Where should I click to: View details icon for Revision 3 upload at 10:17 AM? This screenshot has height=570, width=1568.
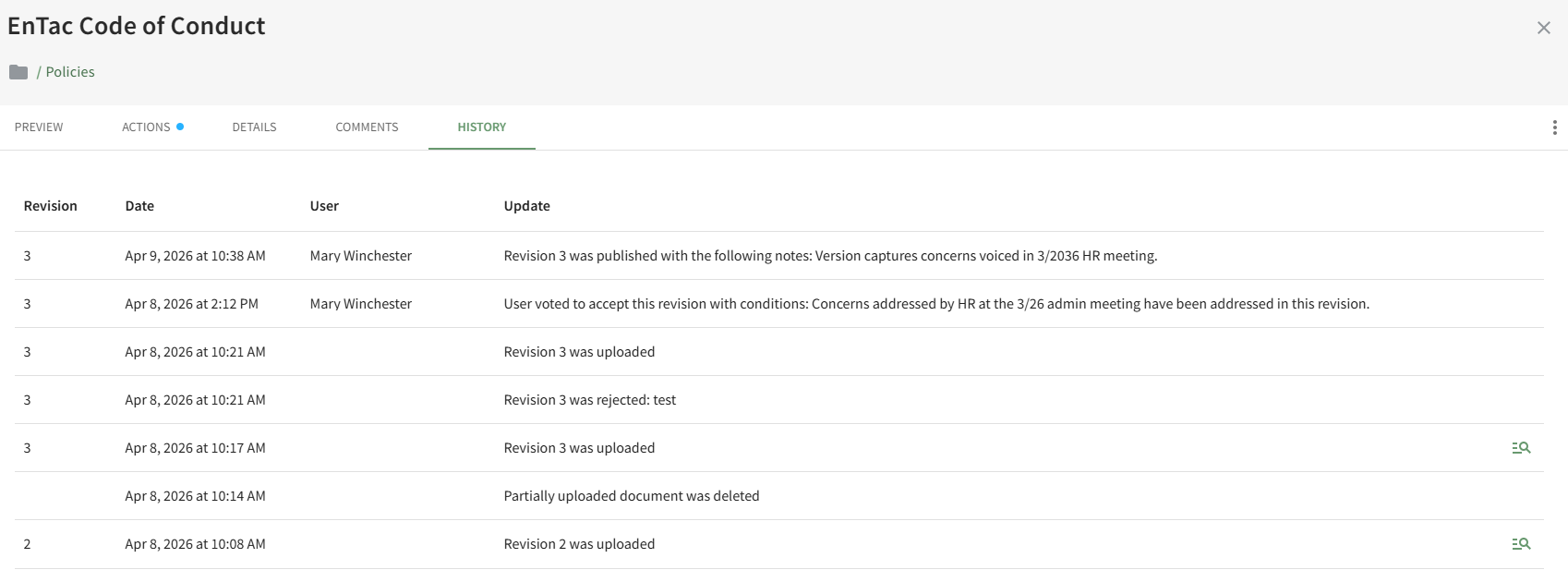1520,448
